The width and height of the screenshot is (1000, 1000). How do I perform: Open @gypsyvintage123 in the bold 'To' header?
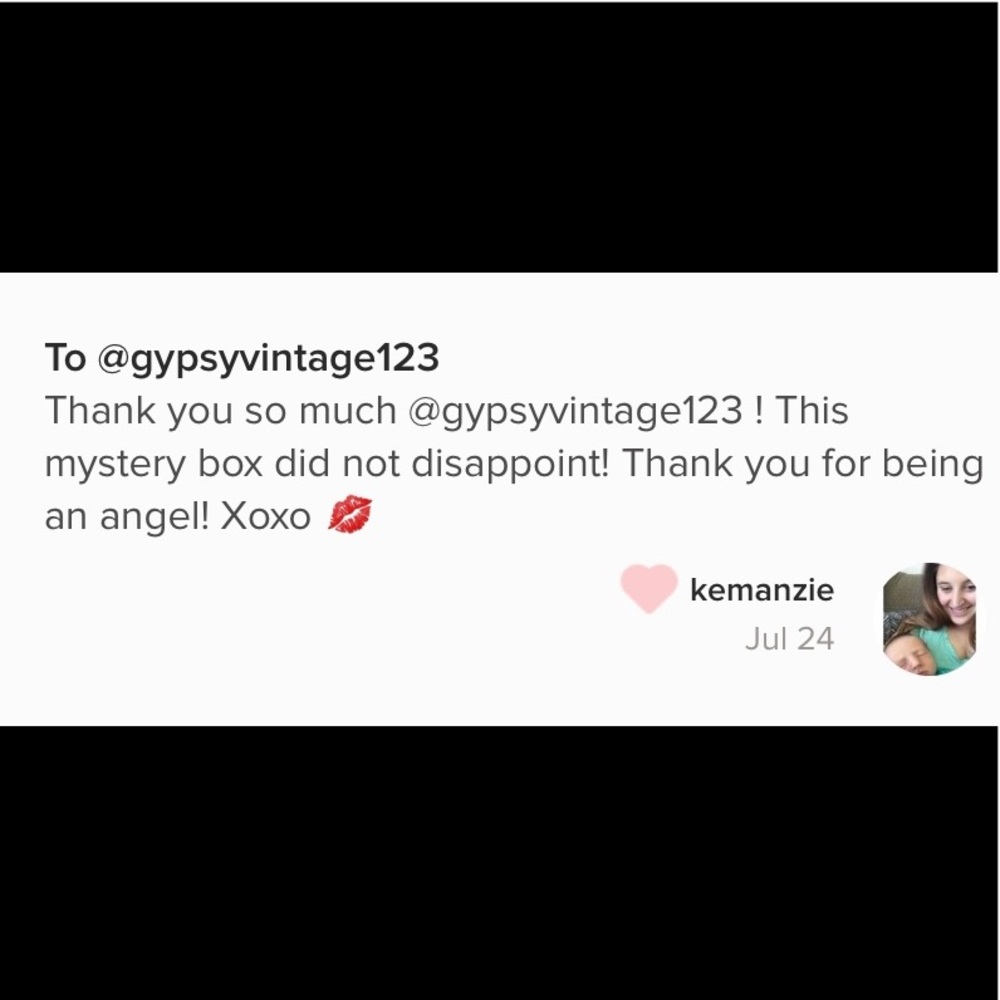click(x=268, y=358)
